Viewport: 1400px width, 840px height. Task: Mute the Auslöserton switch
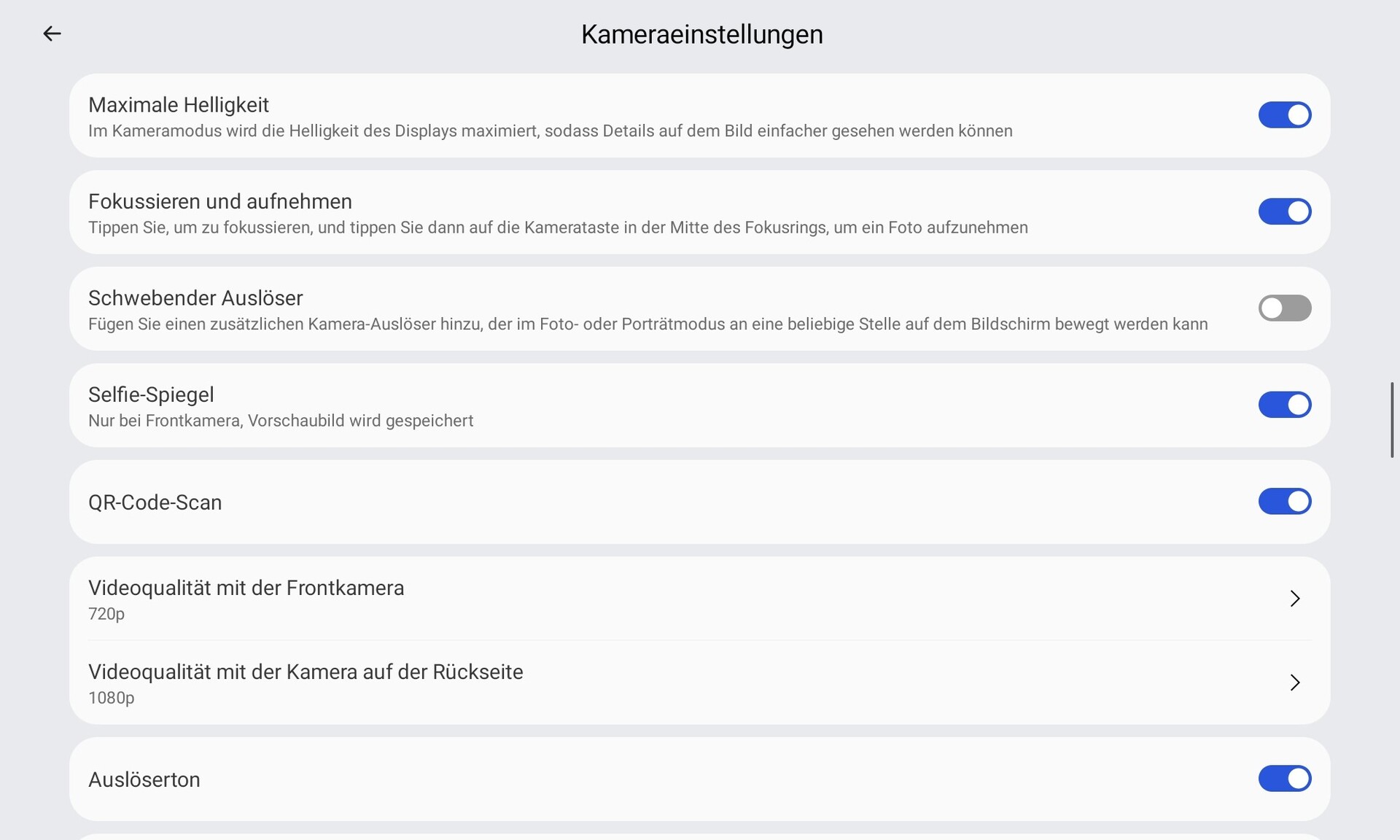(1284, 779)
